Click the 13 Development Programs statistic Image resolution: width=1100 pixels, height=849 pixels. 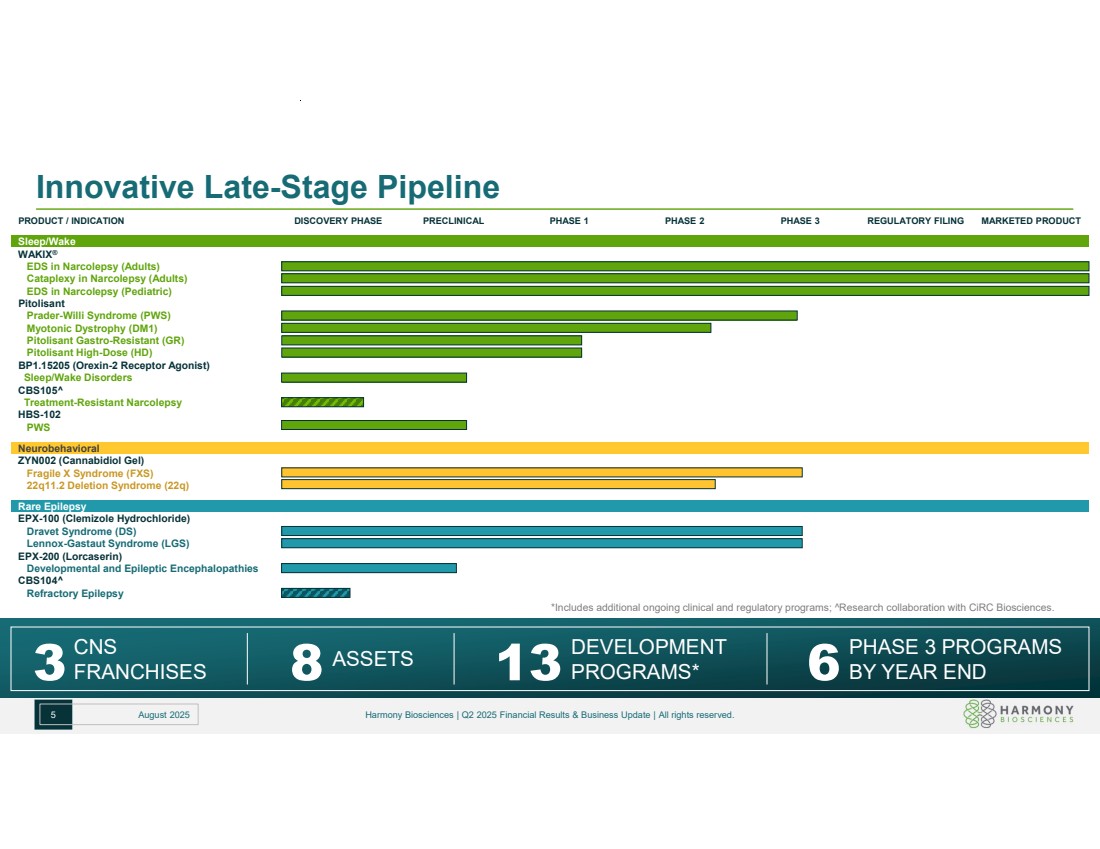tap(610, 659)
